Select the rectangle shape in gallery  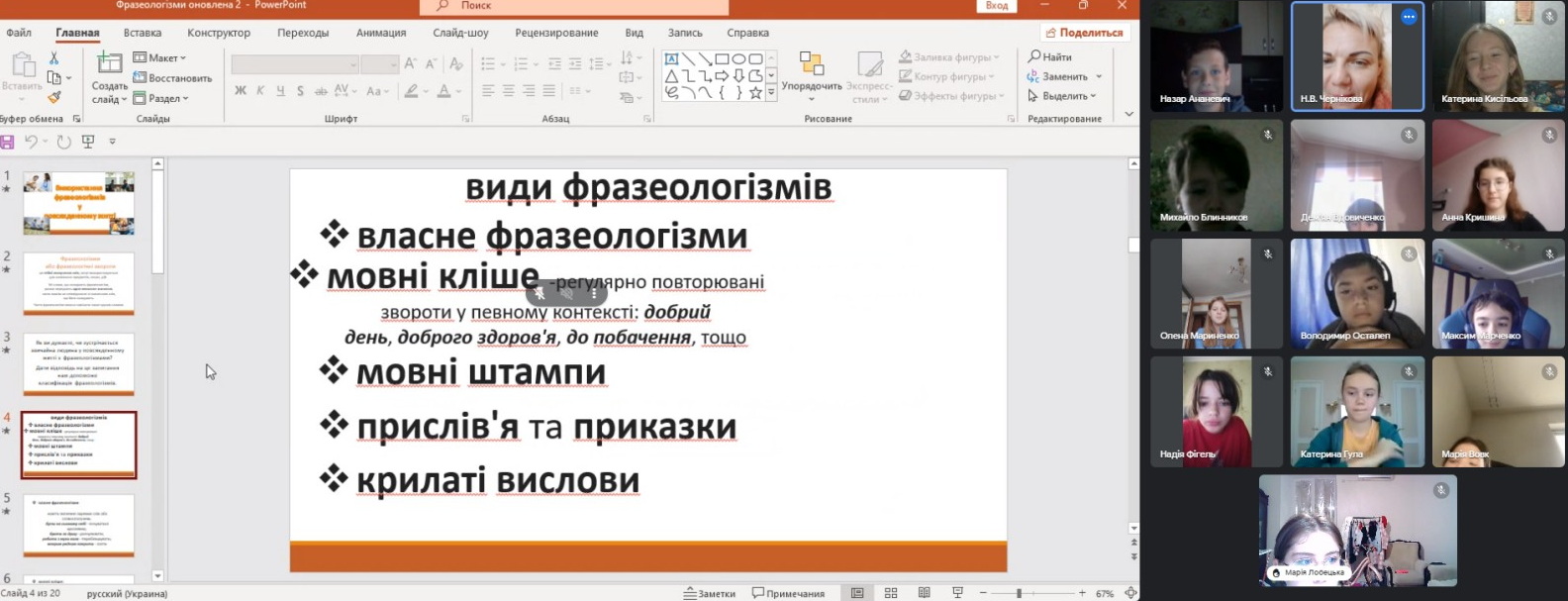pyautogui.click(x=722, y=58)
